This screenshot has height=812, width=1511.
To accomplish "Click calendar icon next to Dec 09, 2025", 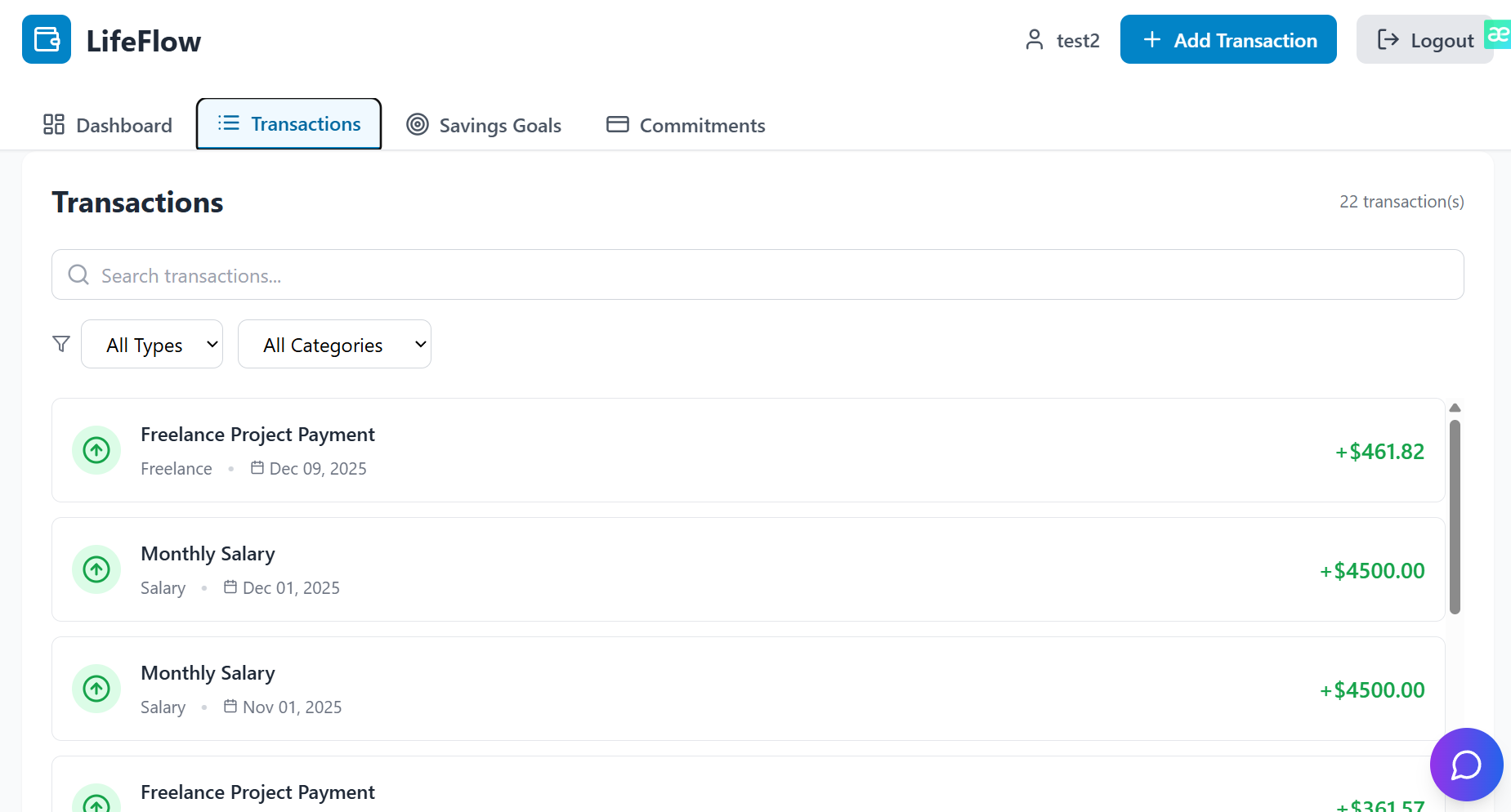I will [x=257, y=467].
